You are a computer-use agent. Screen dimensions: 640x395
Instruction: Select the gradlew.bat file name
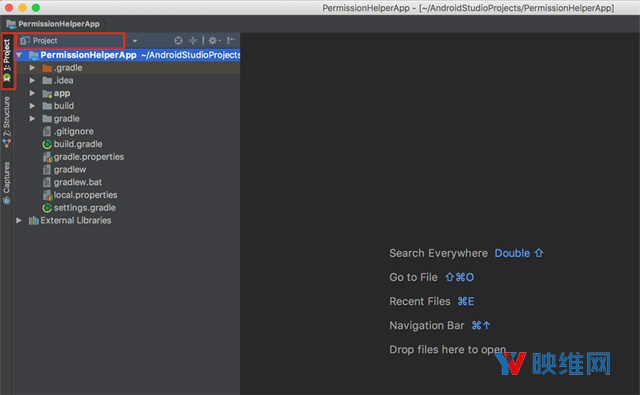point(78,182)
